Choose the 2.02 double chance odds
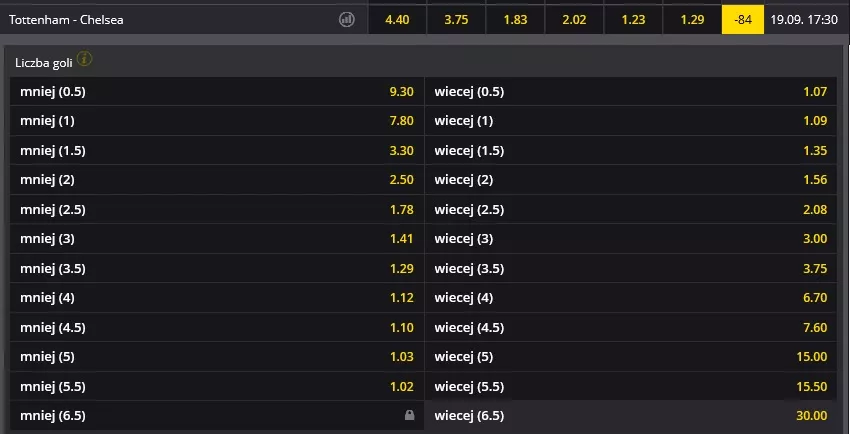The image size is (850, 434). click(x=575, y=20)
